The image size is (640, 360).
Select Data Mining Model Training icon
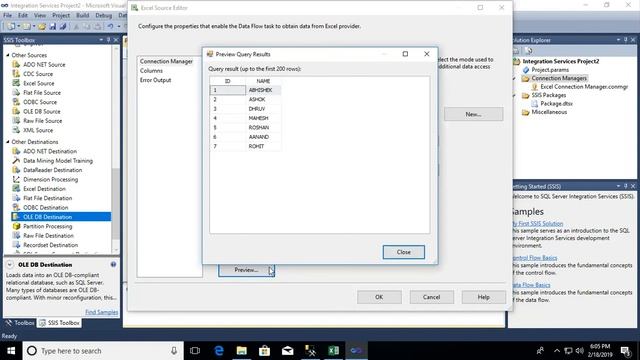16,160
